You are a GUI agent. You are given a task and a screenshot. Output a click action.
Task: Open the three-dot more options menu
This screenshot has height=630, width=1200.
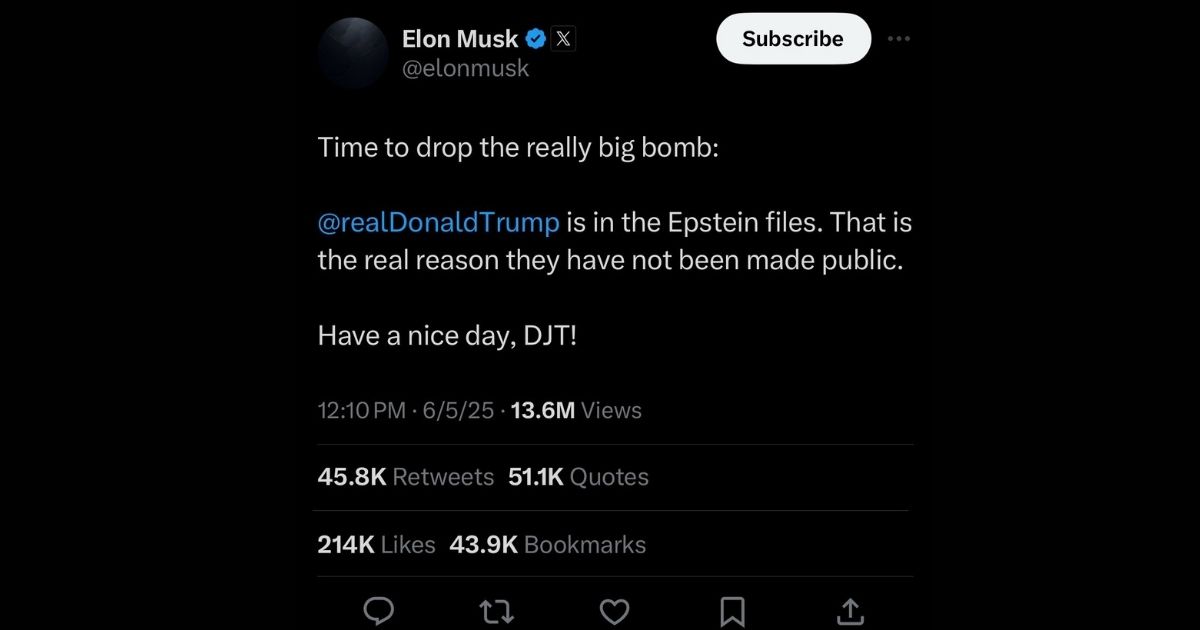click(x=898, y=38)
